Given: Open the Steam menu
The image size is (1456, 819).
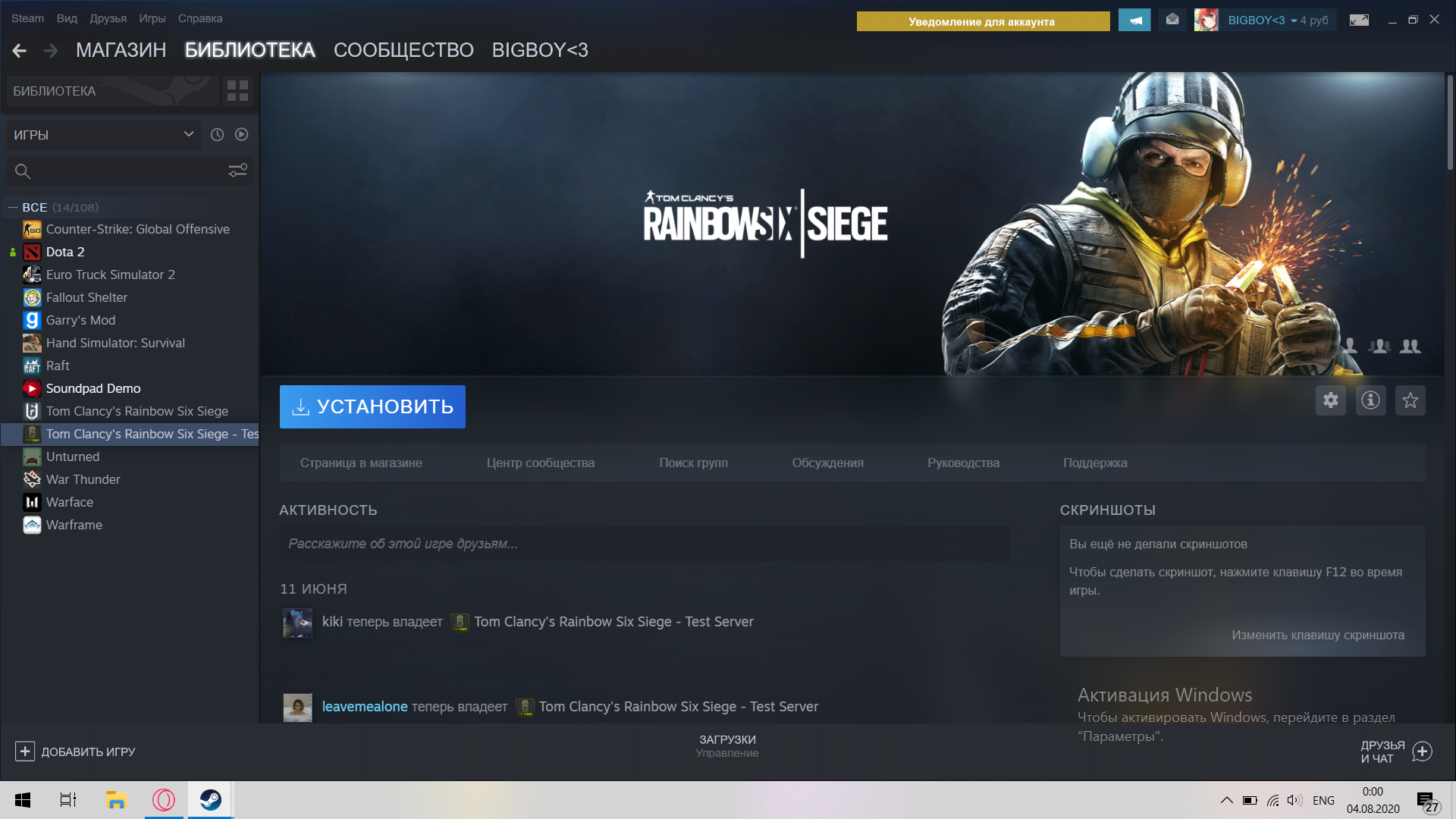Looking at the screenshot, I should click(27, 18).
